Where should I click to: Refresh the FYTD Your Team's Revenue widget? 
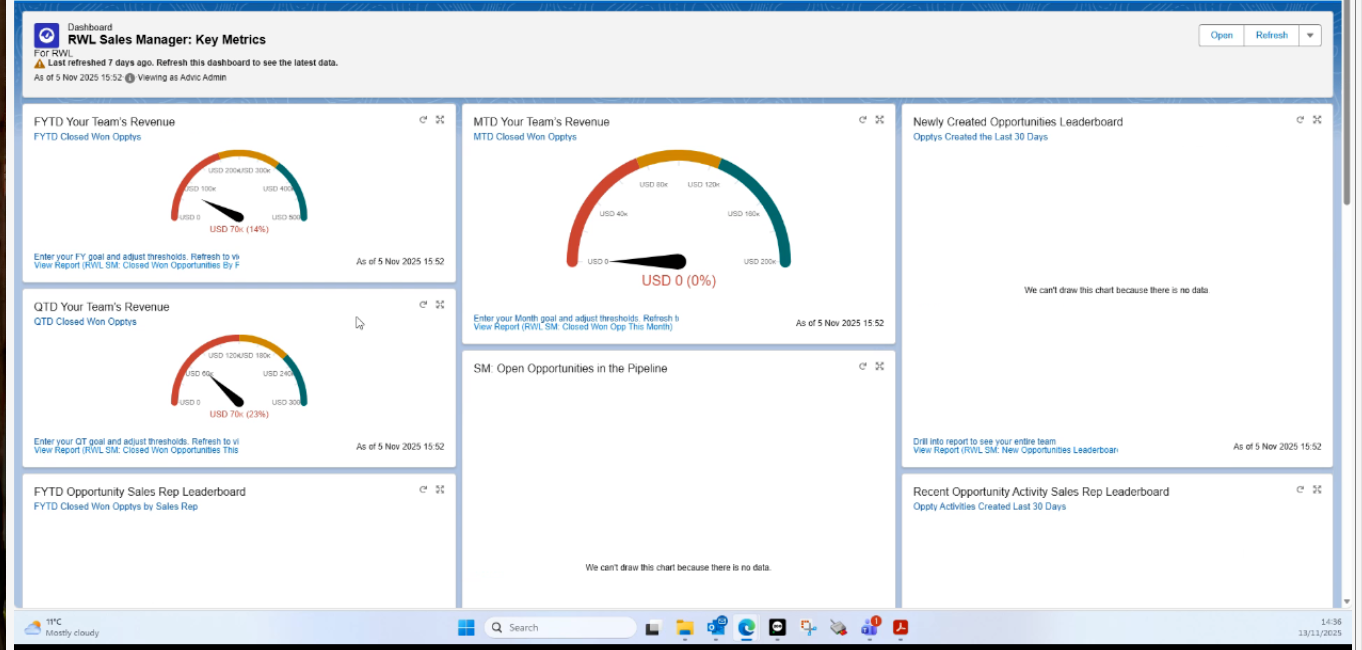point(422,119)
